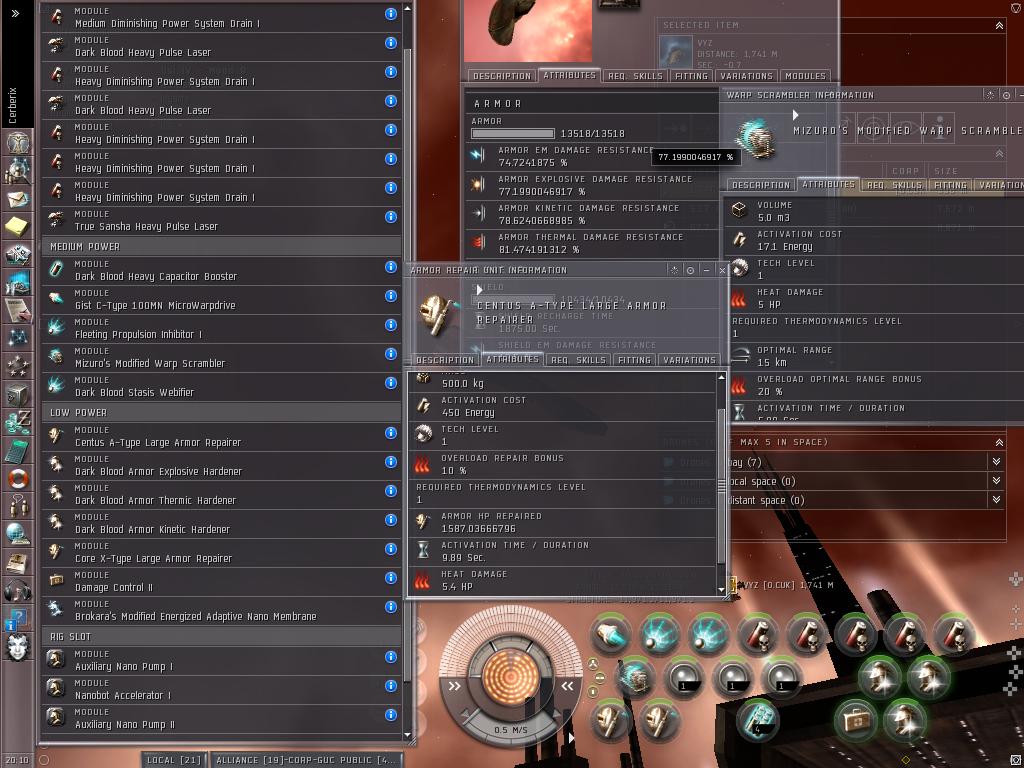The height and width of the screenshot is (768, 1024).
Task: Show info for Gist C-Type 100MN MicroWarpdrive
Action: point(391,295)
